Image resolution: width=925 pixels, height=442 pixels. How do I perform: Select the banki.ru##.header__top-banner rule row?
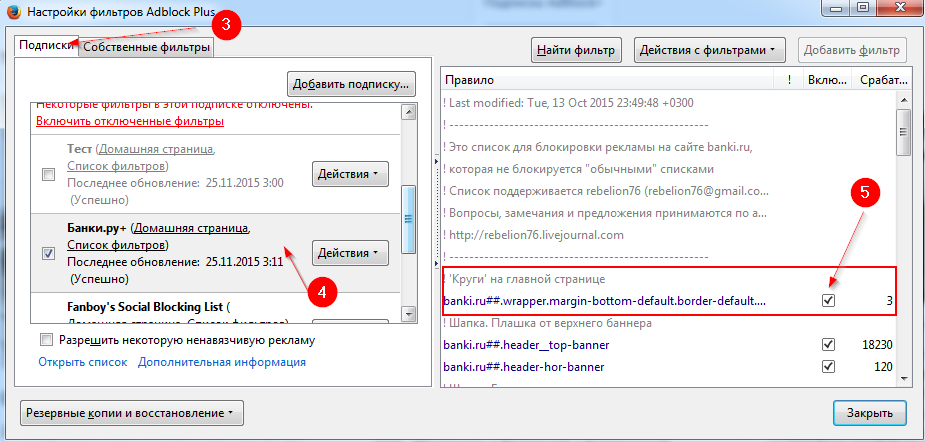tap(668, 345)
